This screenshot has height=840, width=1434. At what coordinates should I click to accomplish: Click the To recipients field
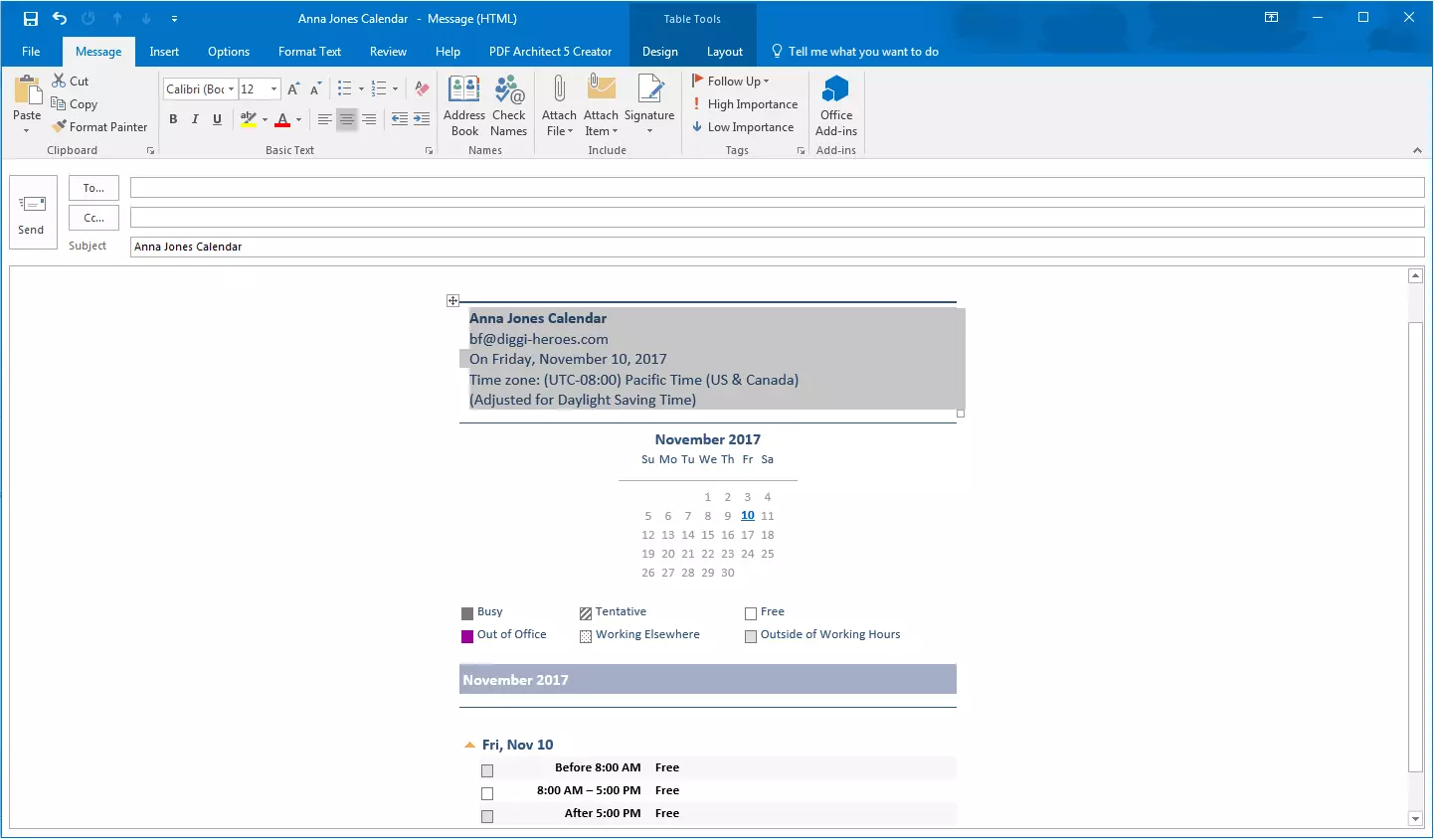tap(777, 187)
